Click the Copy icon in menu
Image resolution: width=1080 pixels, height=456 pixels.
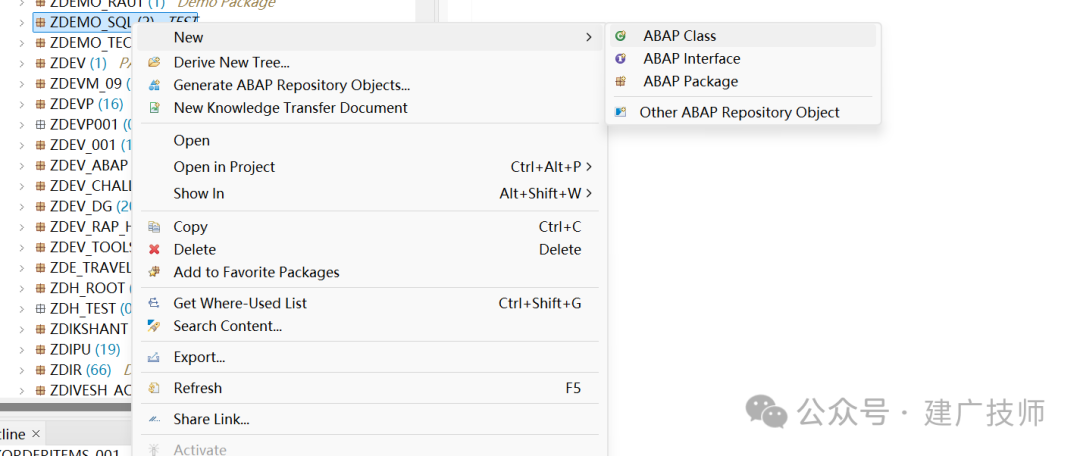coord(154,227)
